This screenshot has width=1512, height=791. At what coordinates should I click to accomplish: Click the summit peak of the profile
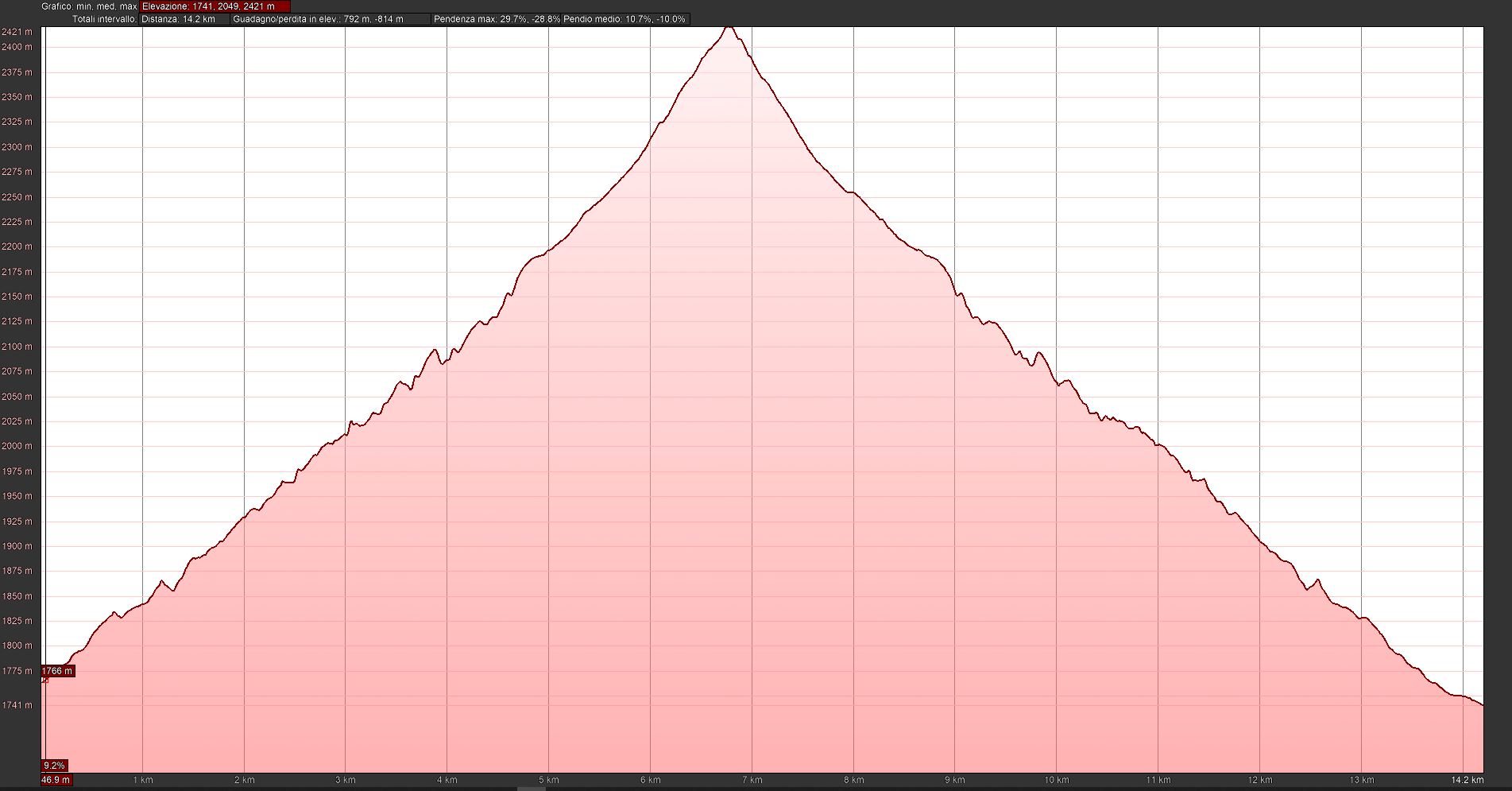(729, 28)
